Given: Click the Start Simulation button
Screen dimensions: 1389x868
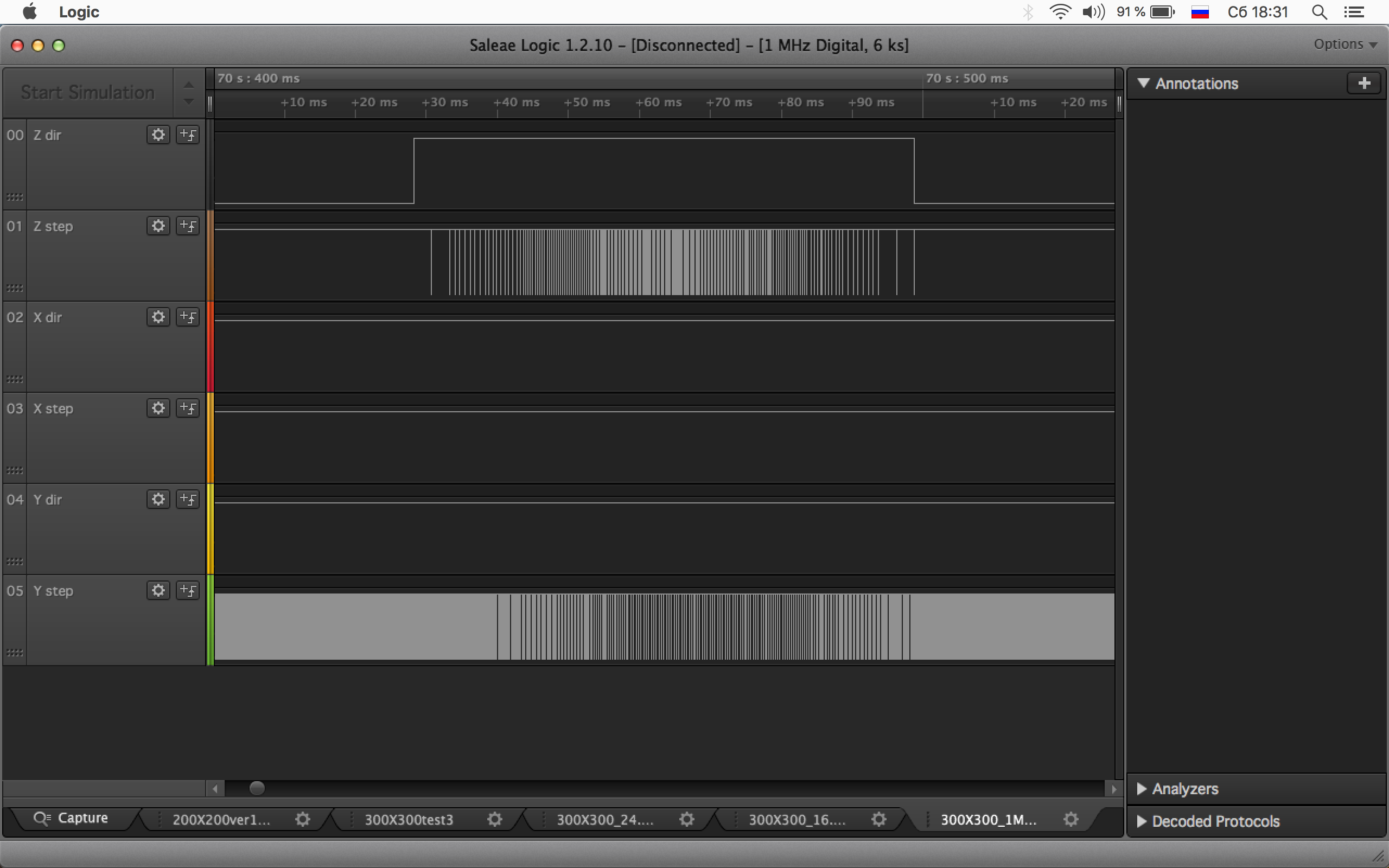Looking at the screenshot, I should (x=87, y=92).
